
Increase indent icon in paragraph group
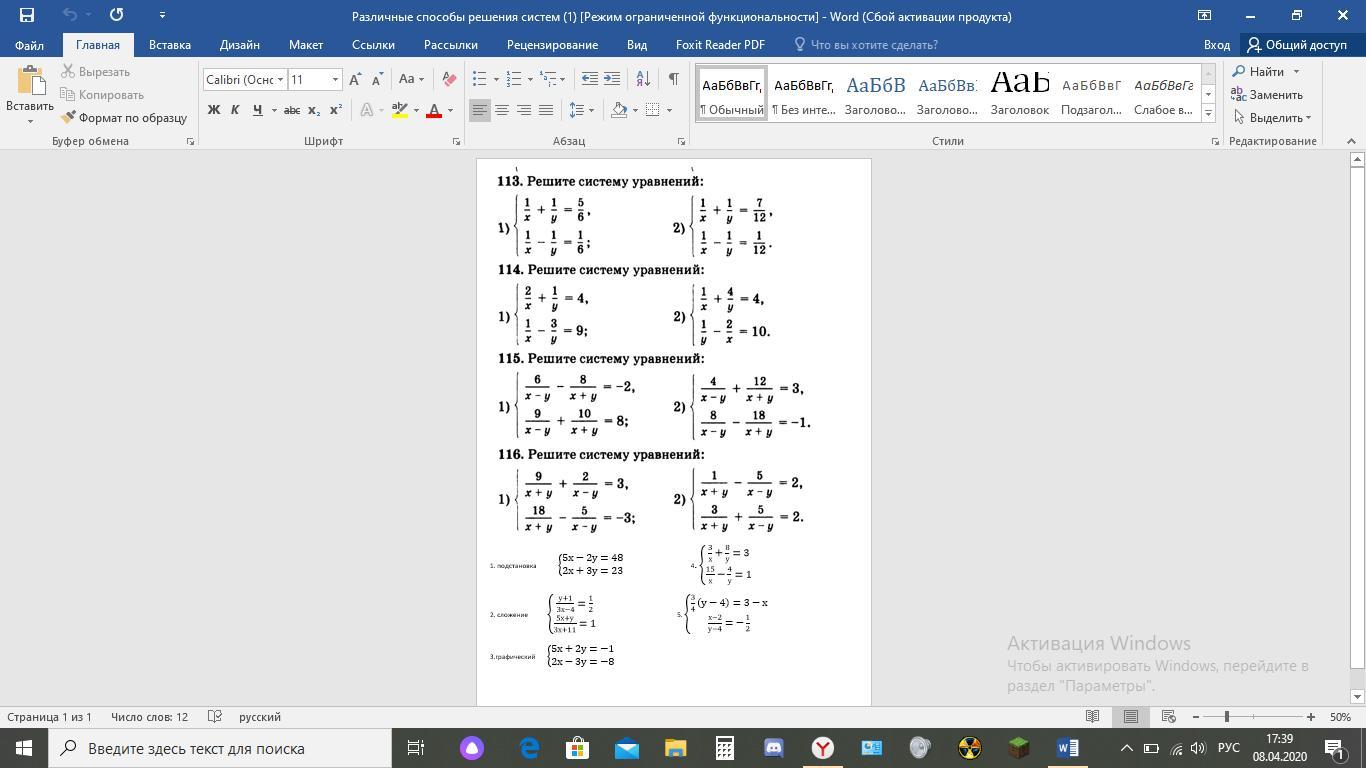[x=612, y=79]
